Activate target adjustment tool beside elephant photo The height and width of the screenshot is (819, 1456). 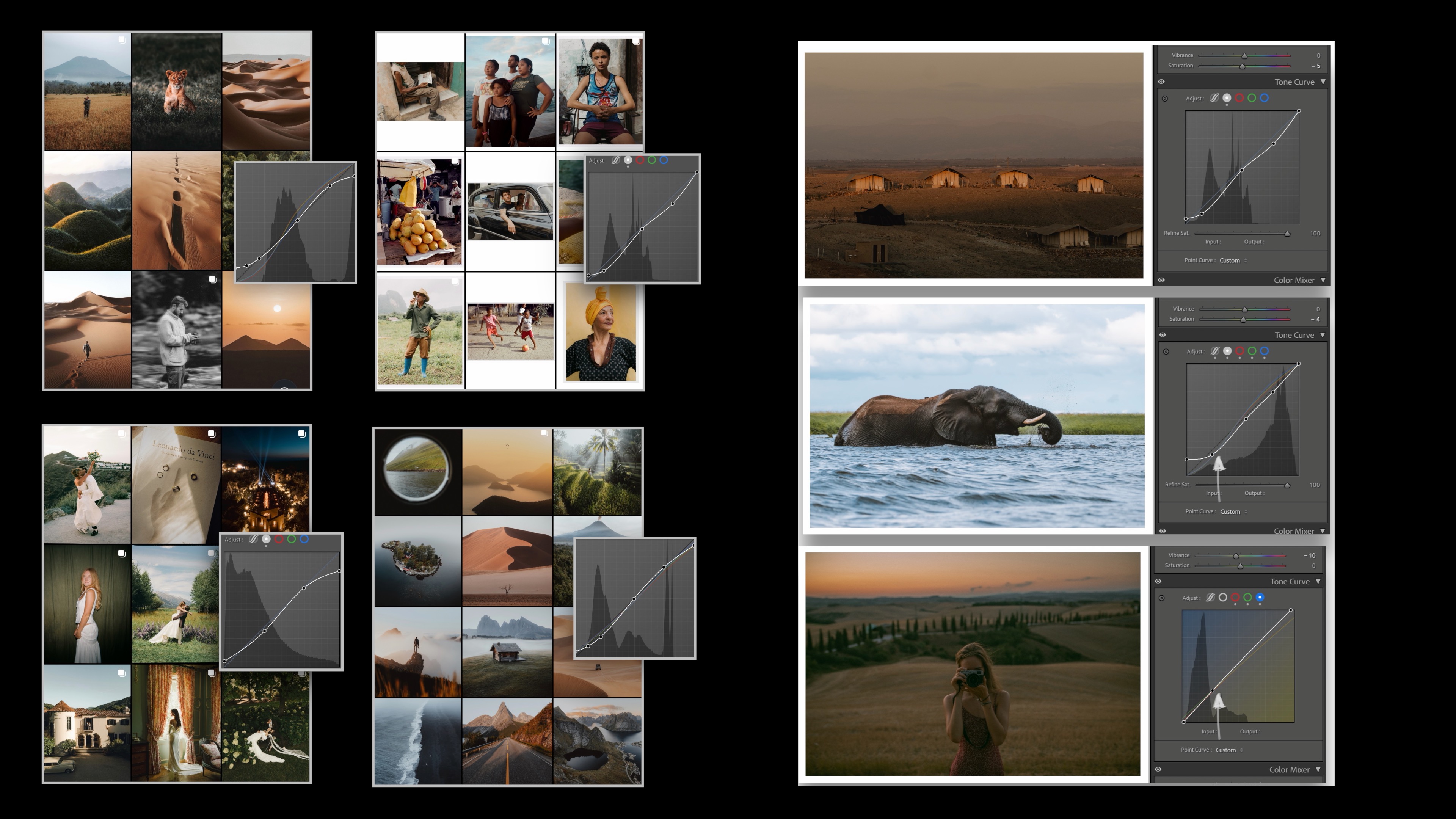[1166, 351]
